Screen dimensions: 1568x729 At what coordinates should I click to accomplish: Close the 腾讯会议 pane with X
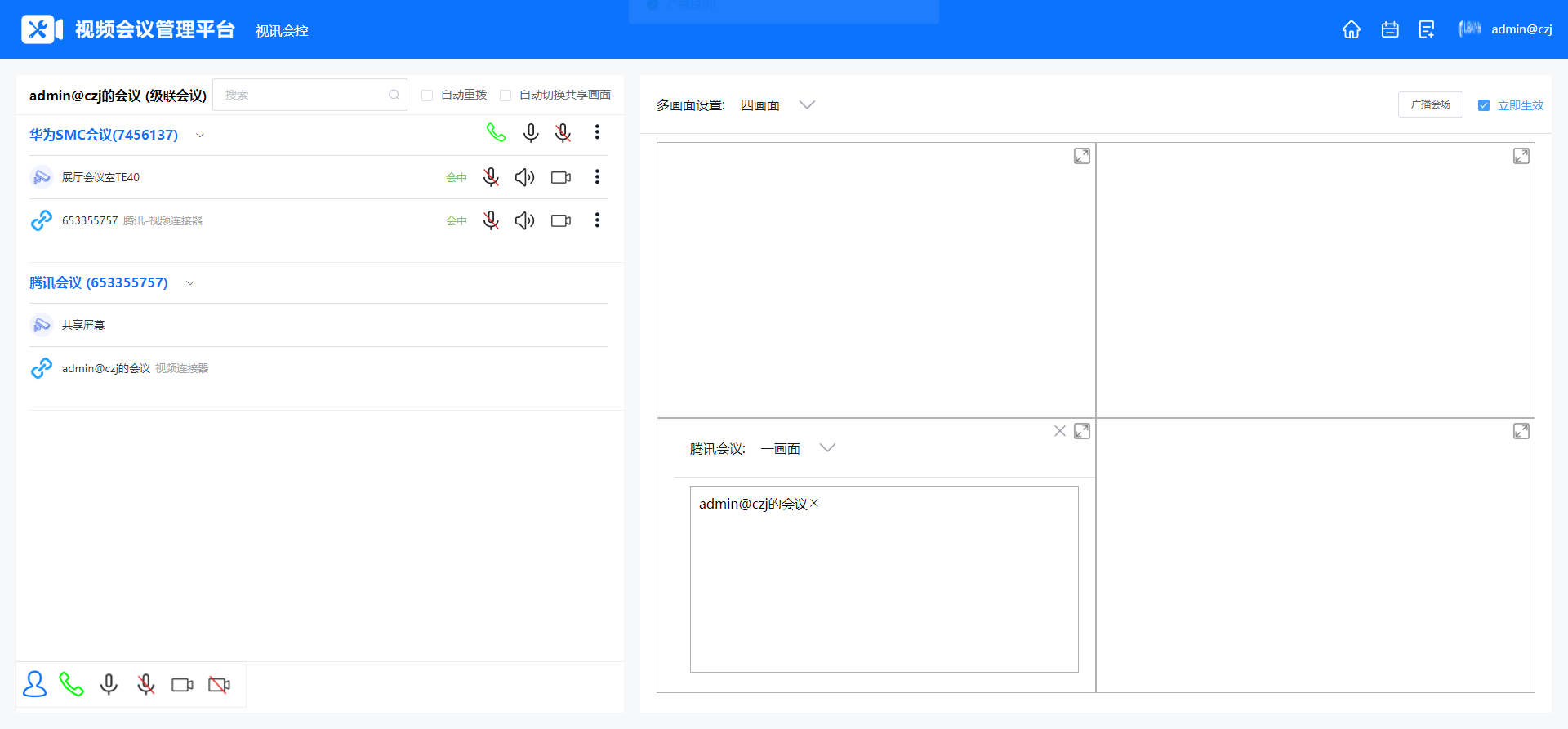click(1060, 431)
